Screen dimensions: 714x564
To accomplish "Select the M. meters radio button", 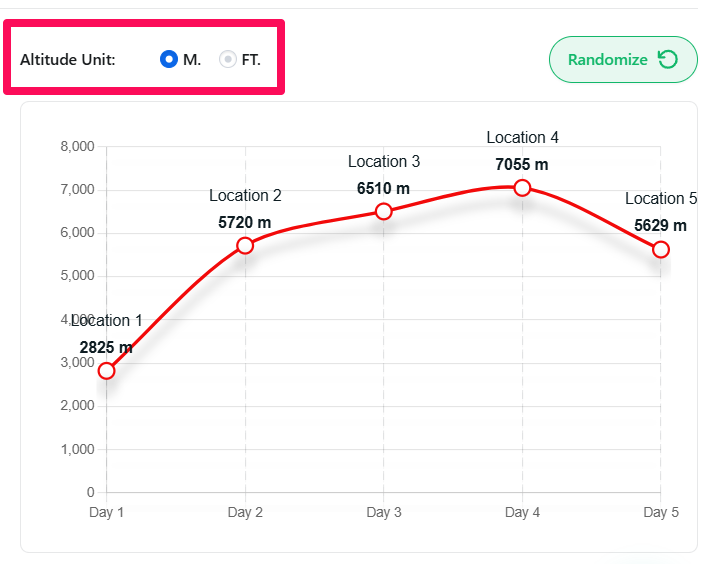I will (169, 59).
